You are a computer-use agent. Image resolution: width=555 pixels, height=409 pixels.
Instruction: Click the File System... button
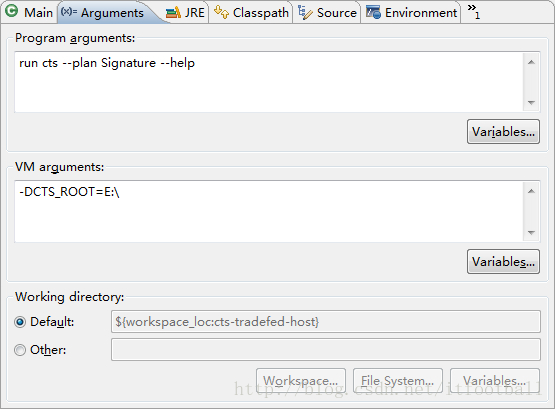pyautogui.click(x=397, y=381)
